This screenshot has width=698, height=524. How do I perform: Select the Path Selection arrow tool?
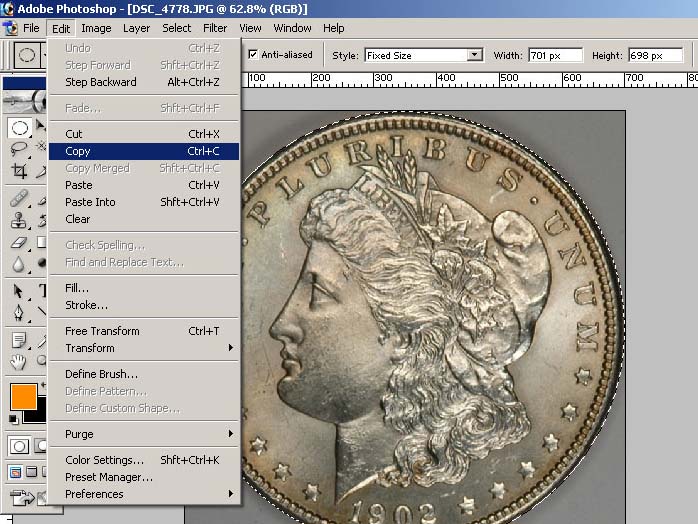pos(19,291)
